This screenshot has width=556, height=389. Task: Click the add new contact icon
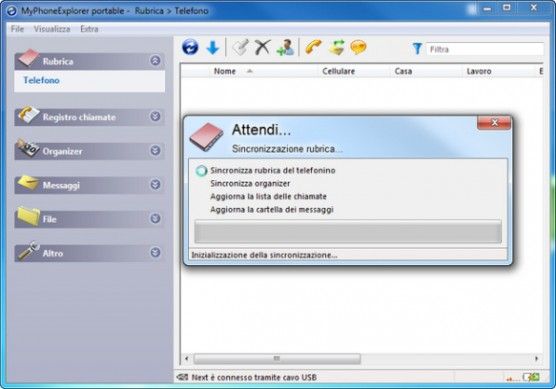285,48
